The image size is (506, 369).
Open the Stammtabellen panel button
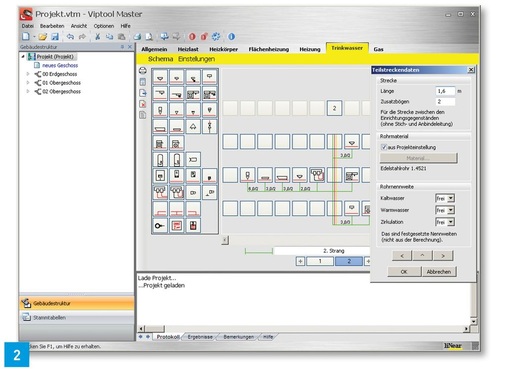coord(77,318)
